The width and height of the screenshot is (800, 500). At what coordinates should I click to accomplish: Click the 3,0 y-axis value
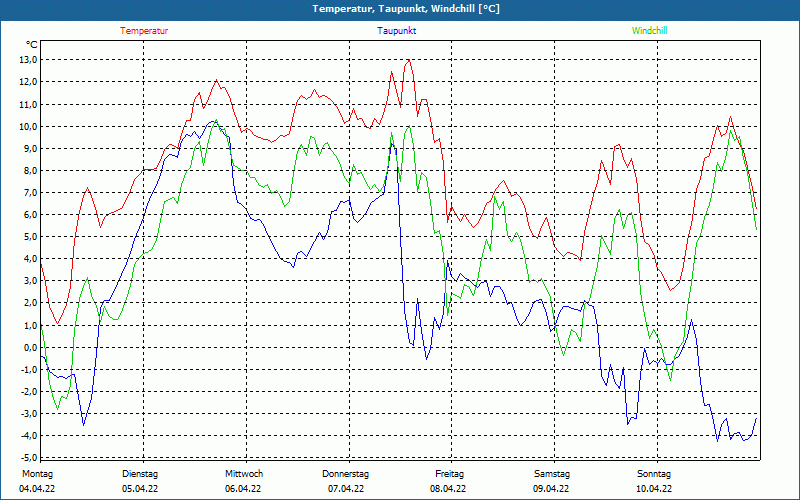(x=31, y=281)
